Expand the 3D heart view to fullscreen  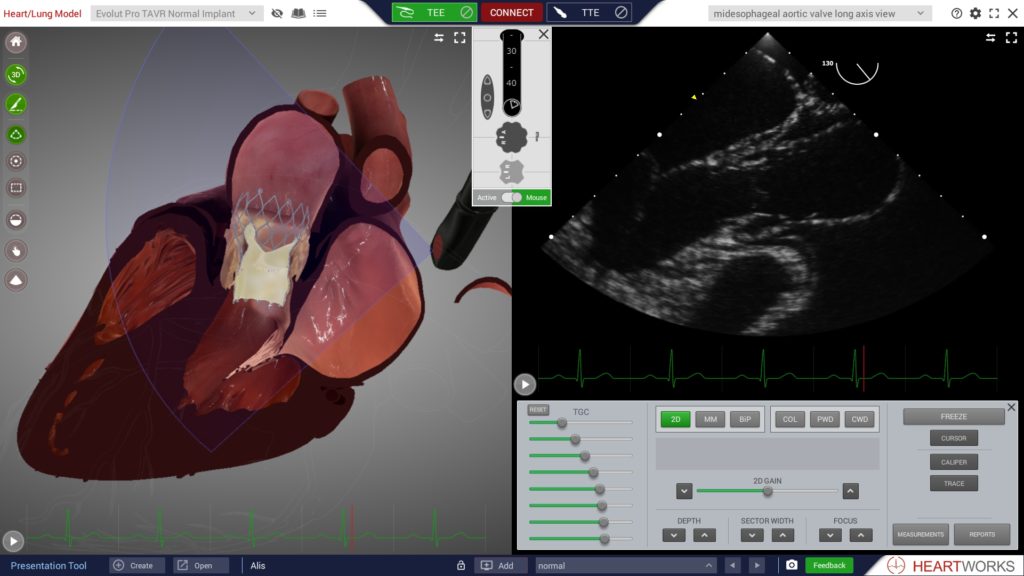coord(460,38)
